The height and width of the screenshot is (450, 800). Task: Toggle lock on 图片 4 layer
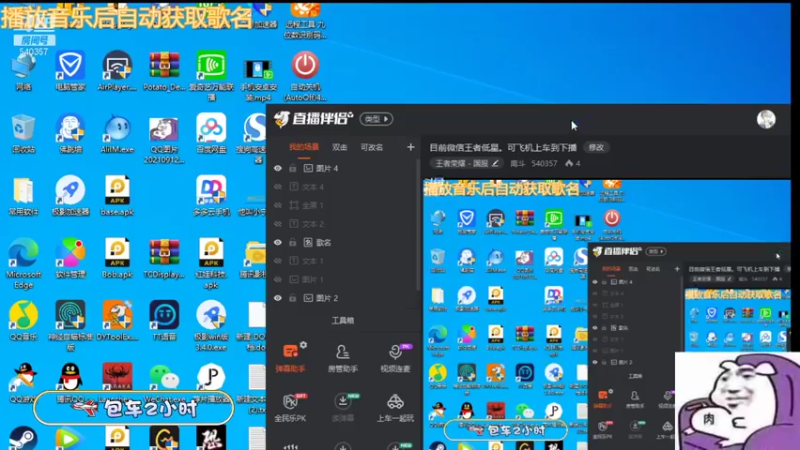click(x=292, y=168)
